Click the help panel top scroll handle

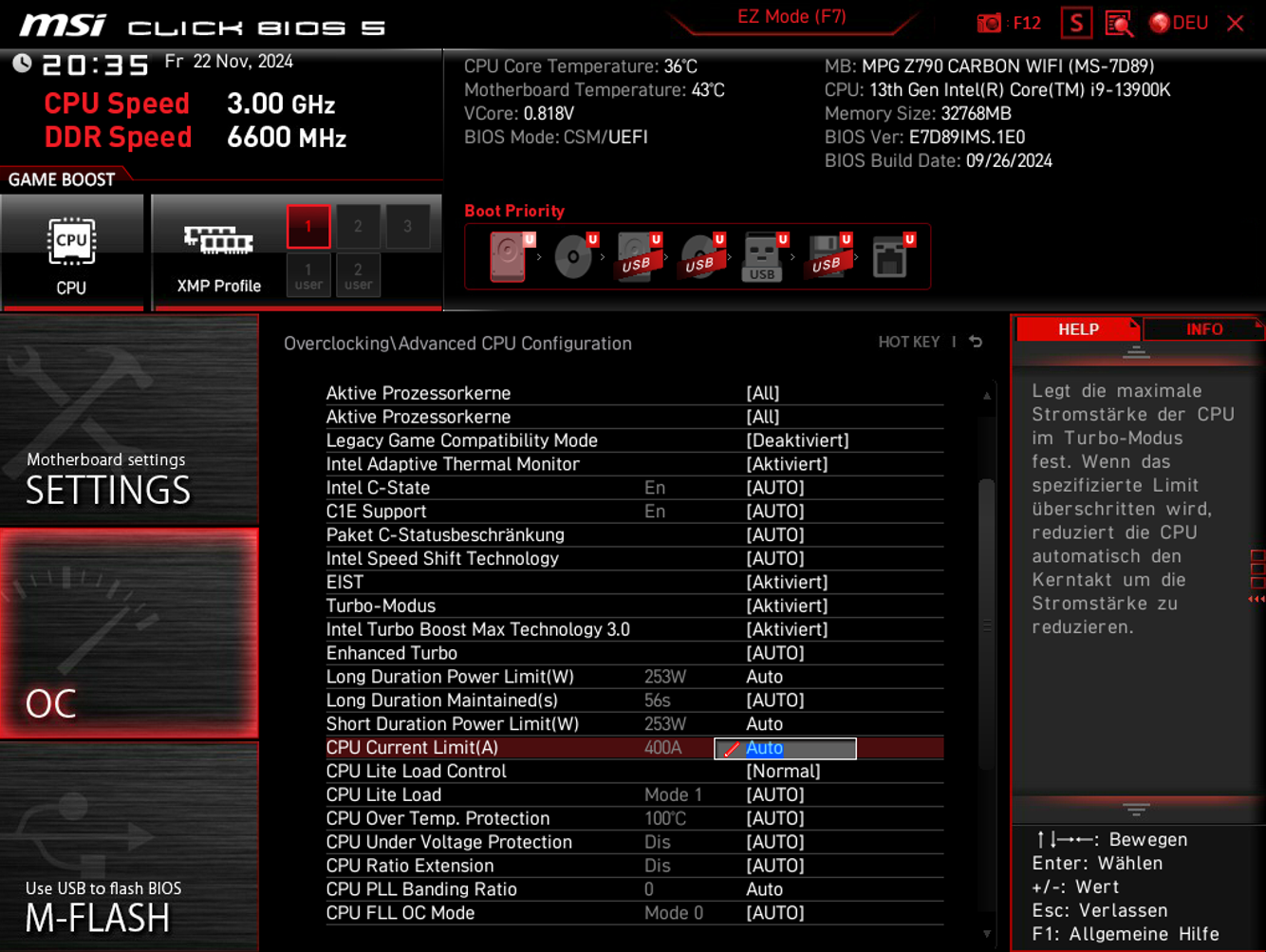1136,353
